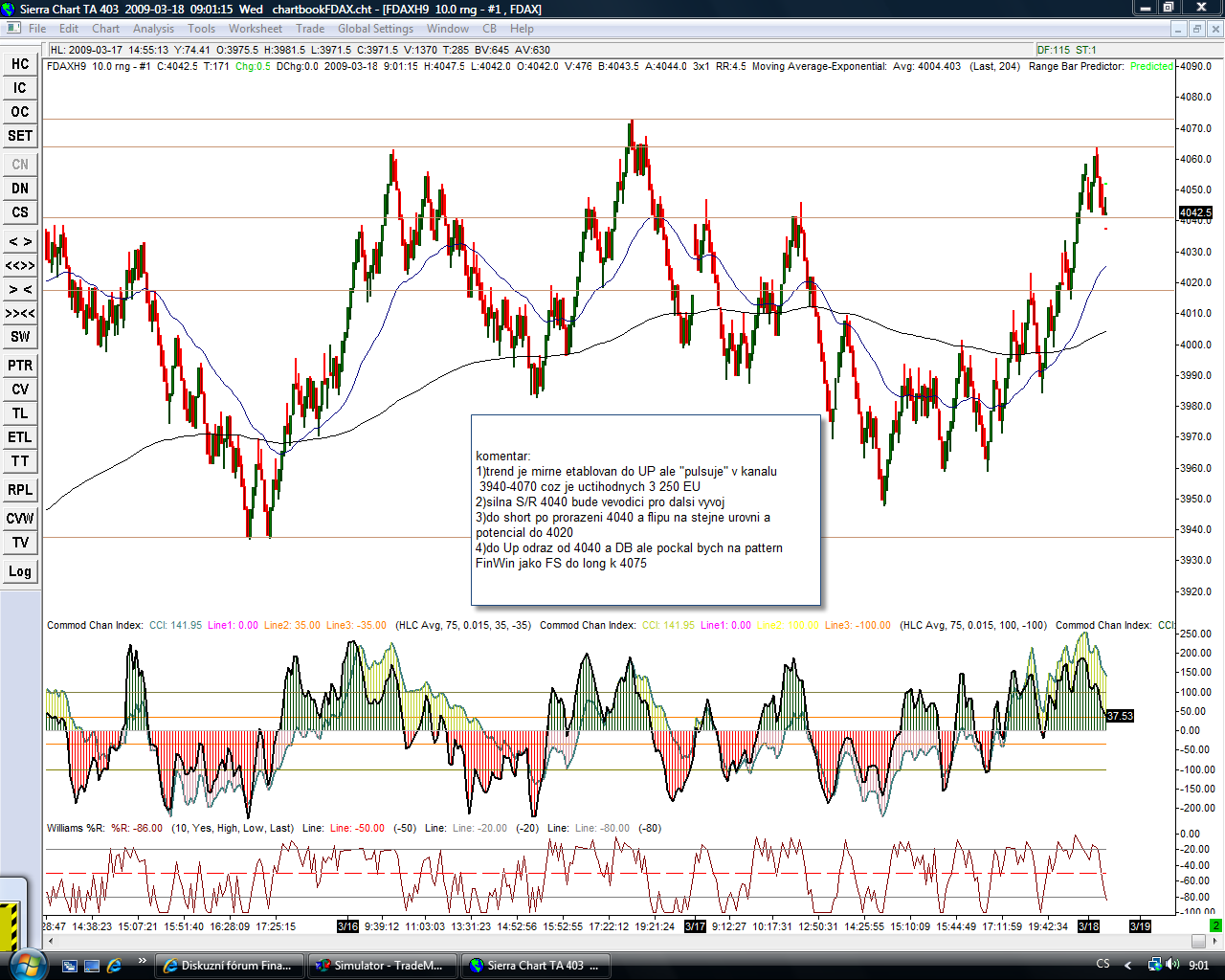Click Switch between windows quick launch icon

tap(71, 966)
